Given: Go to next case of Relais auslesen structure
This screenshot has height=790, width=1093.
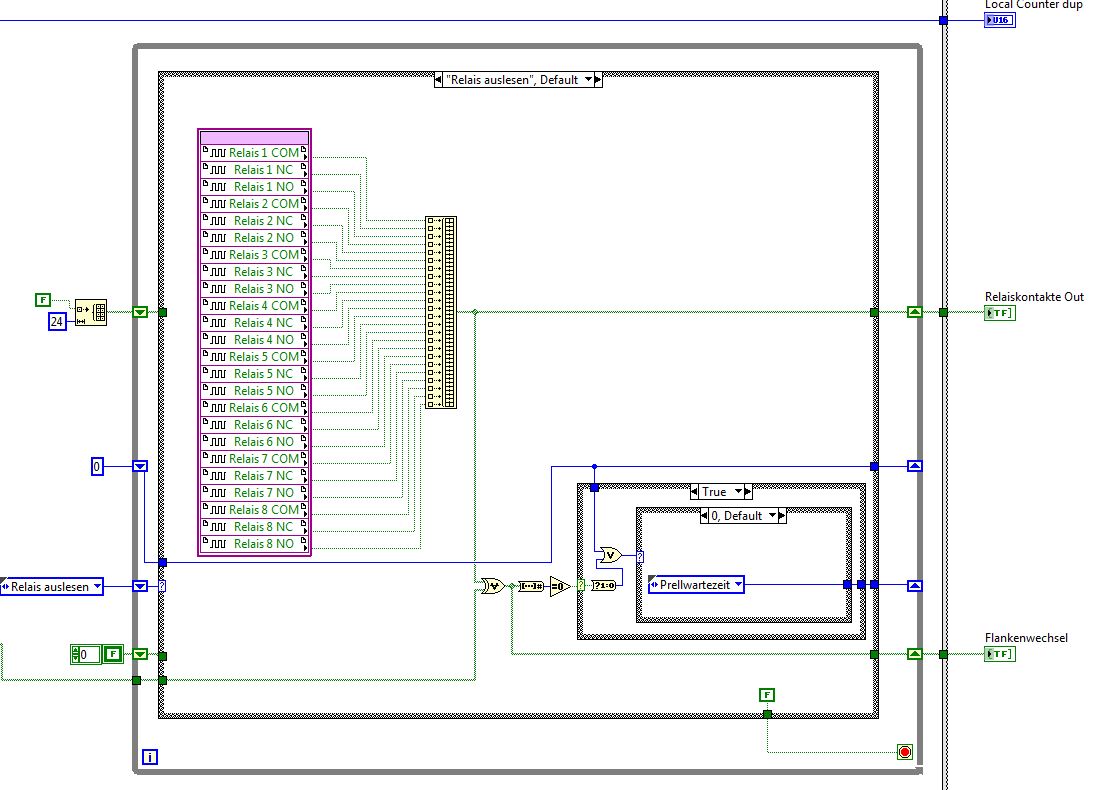Looking at the screenshot, I should click(598, 79).
